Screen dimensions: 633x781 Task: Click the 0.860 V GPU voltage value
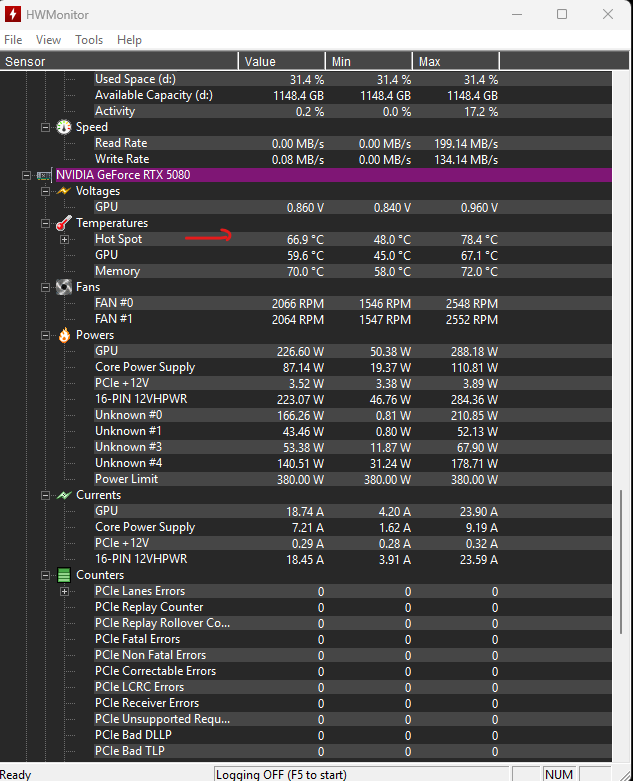click(x=305, y=208)
